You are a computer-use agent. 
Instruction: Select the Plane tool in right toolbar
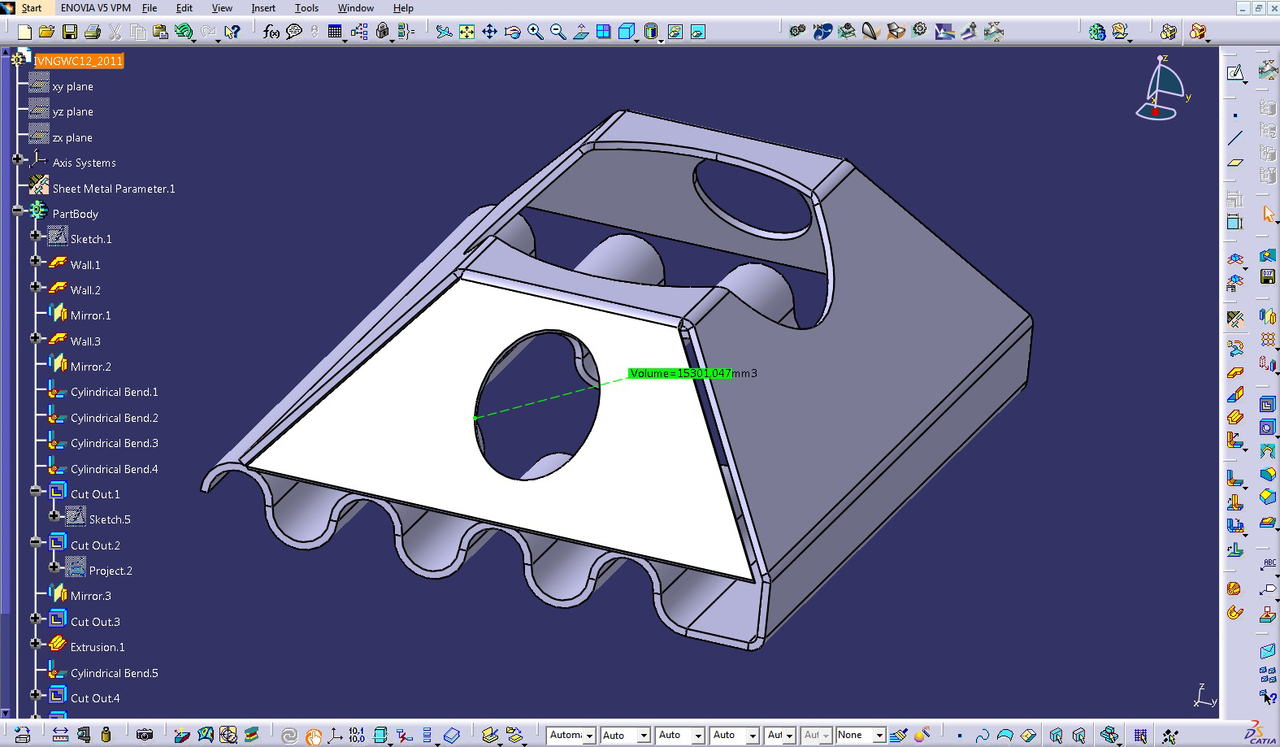(x=1236, y=161)
